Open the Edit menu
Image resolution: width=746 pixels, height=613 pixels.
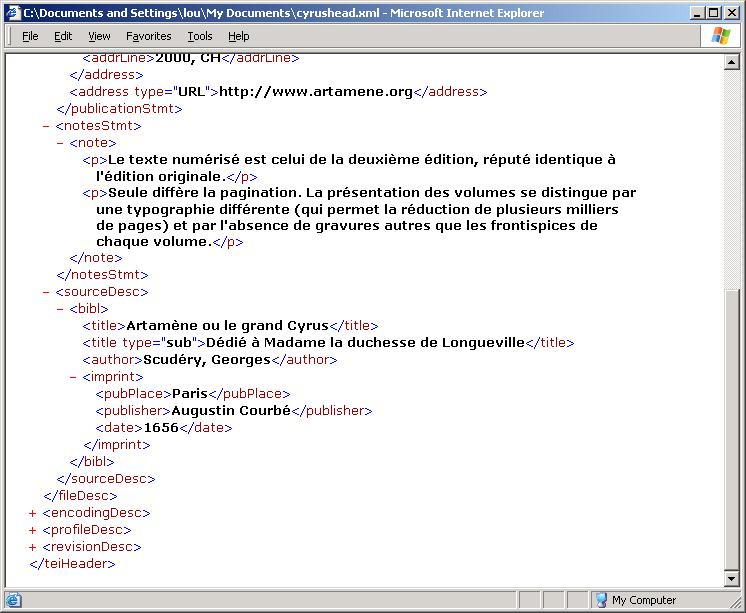[x=63, y=36]
